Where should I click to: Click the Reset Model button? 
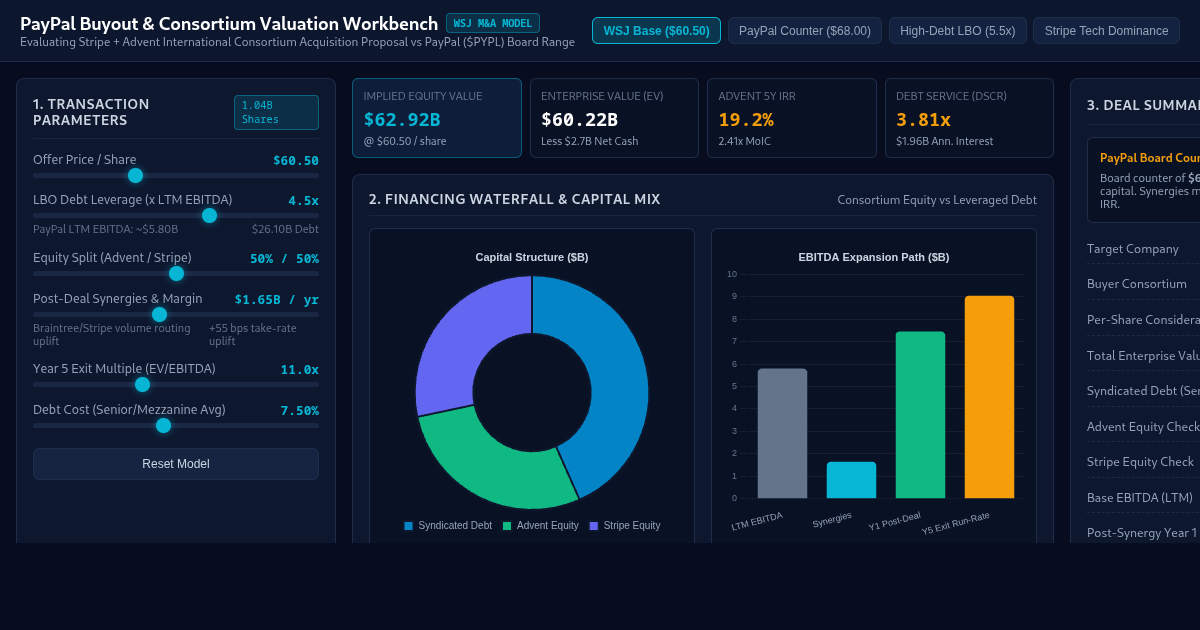pos(176,464)
